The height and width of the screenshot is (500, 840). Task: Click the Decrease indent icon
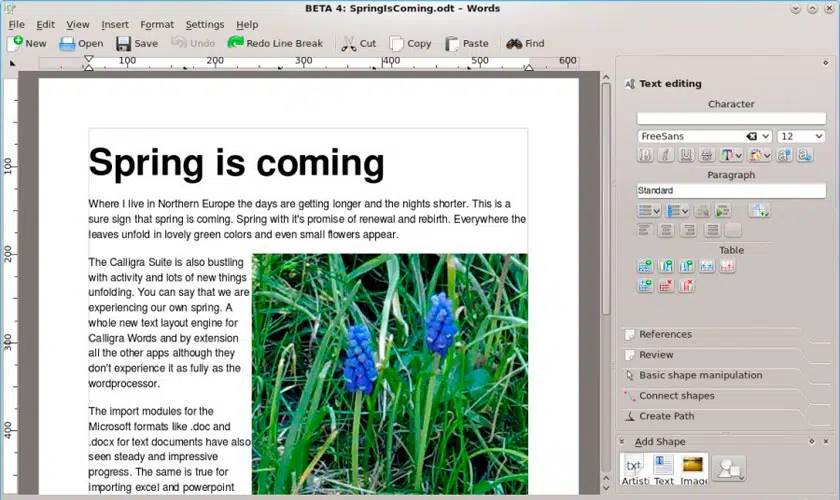click(702, 211)
